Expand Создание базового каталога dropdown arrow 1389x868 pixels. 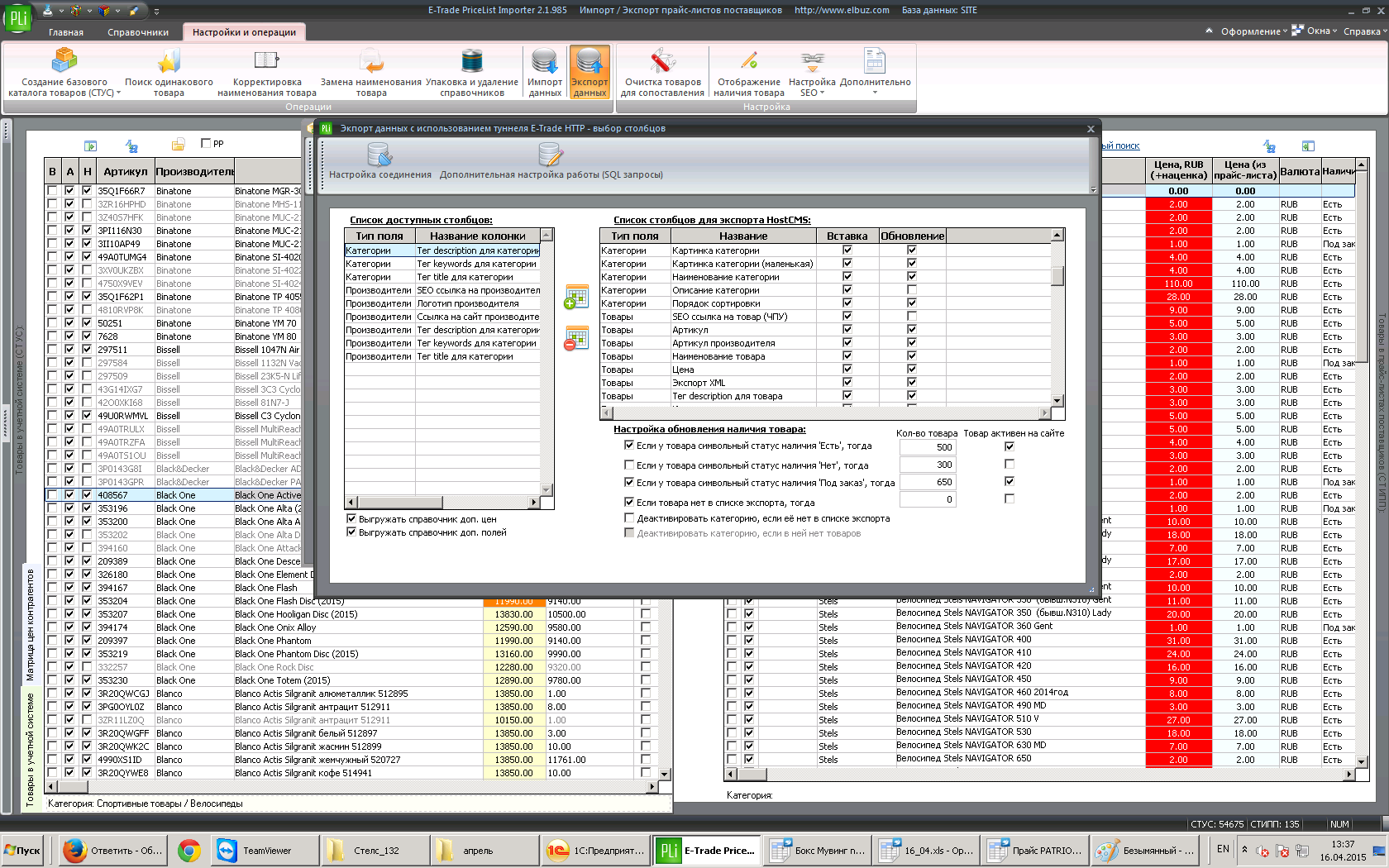(118, 93)
